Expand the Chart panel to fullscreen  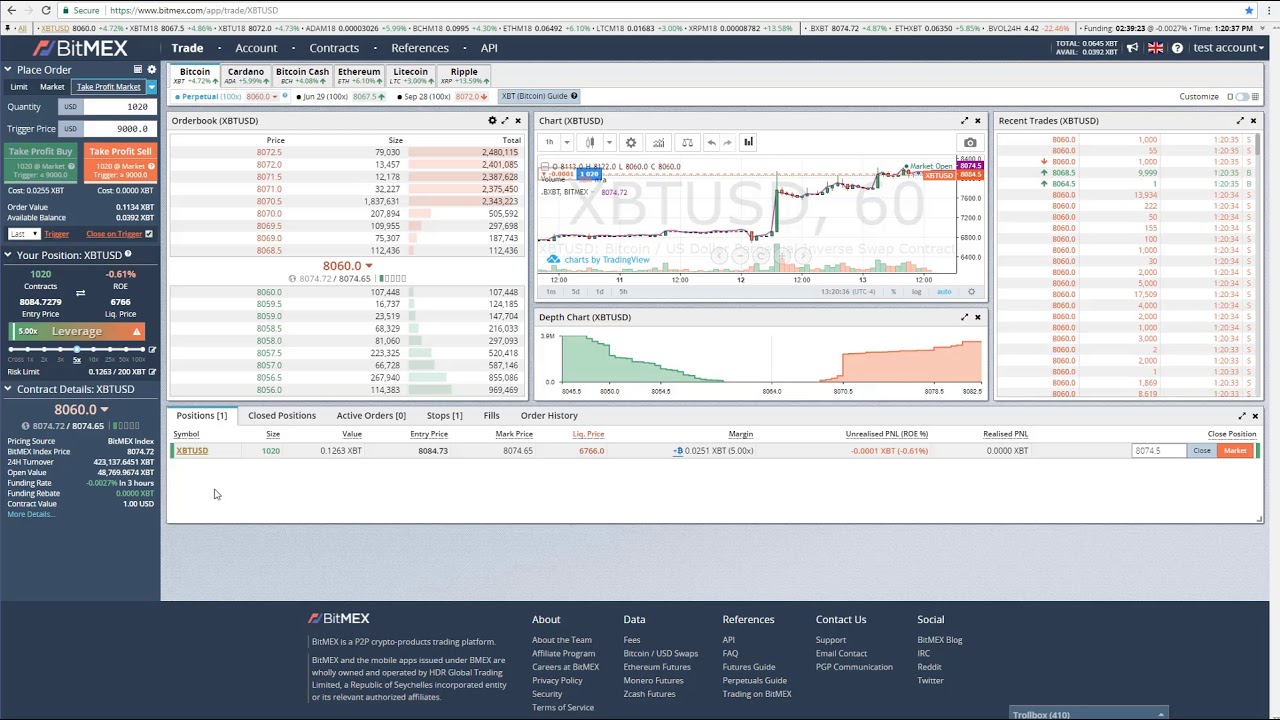(965, 121)
